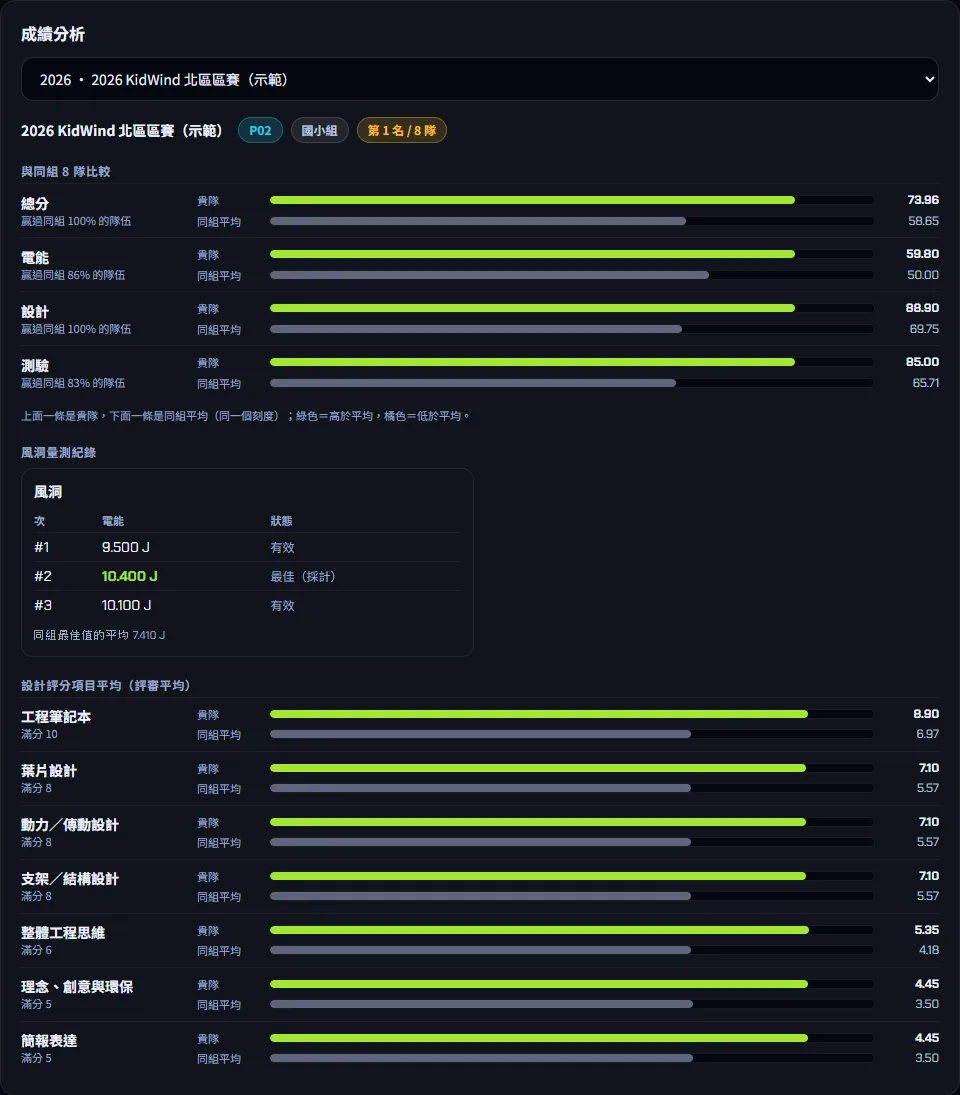
Task: Click the 葉片設計 item label
Action: coord(49,771)
